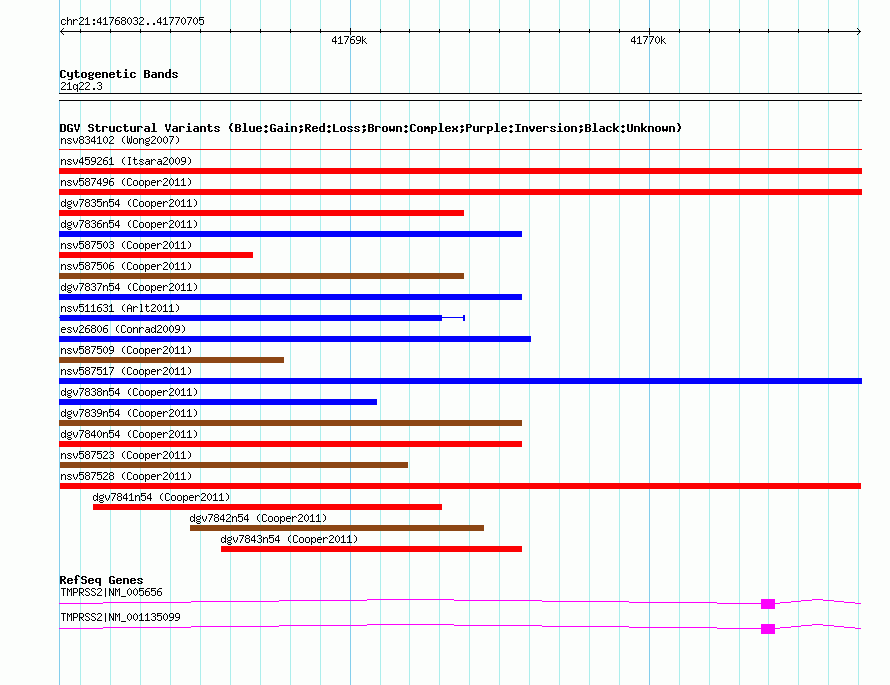Click nsv587523 (Cooper2011) label
This screenshot has height=685, width=890.
126,455
